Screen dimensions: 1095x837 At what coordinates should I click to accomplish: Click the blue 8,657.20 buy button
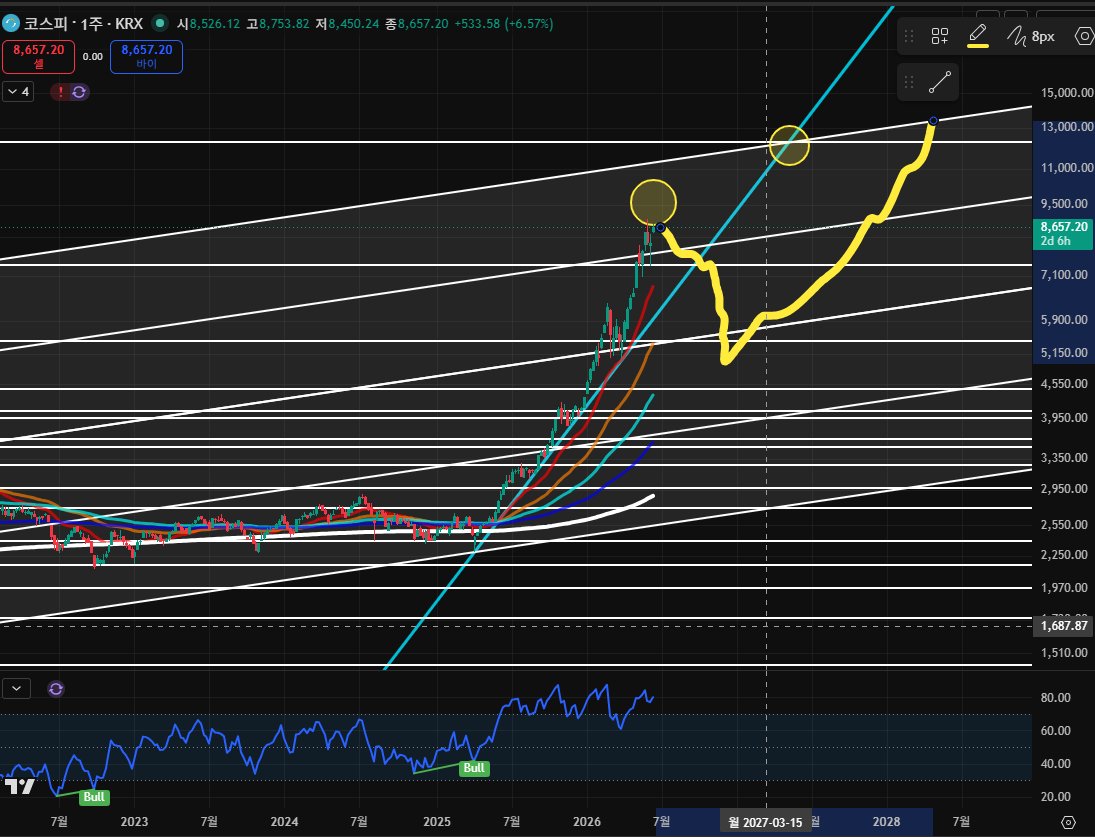[x=147, y=57]
